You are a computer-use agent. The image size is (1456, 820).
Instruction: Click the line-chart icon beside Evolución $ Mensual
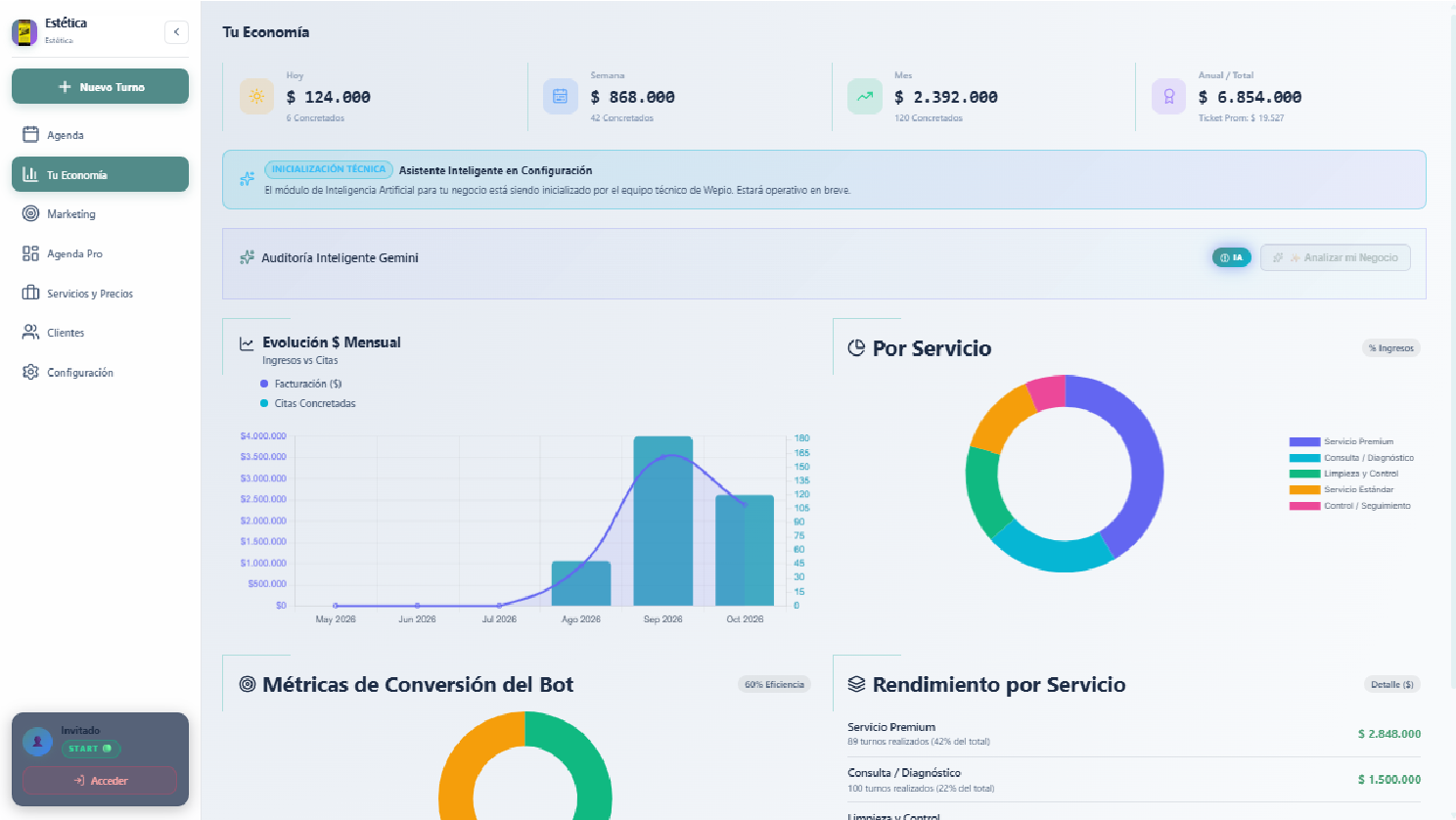(x=247, y=343)
